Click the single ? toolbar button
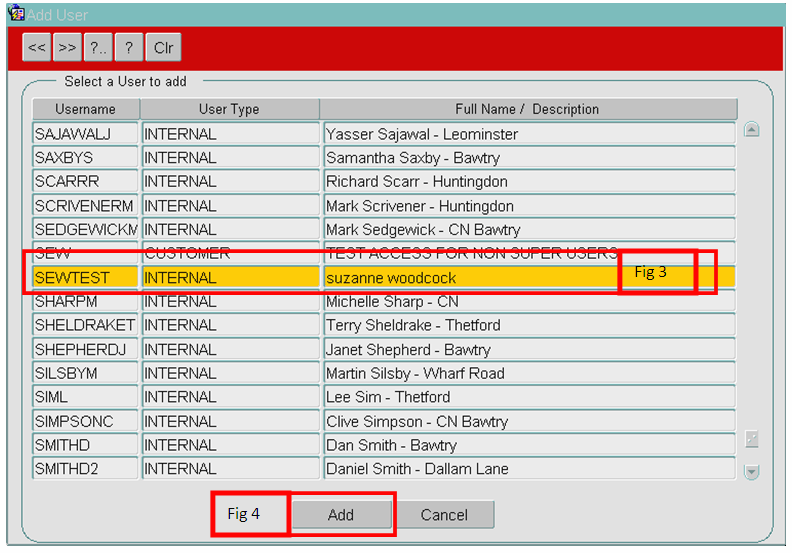 tap(129, 47)
